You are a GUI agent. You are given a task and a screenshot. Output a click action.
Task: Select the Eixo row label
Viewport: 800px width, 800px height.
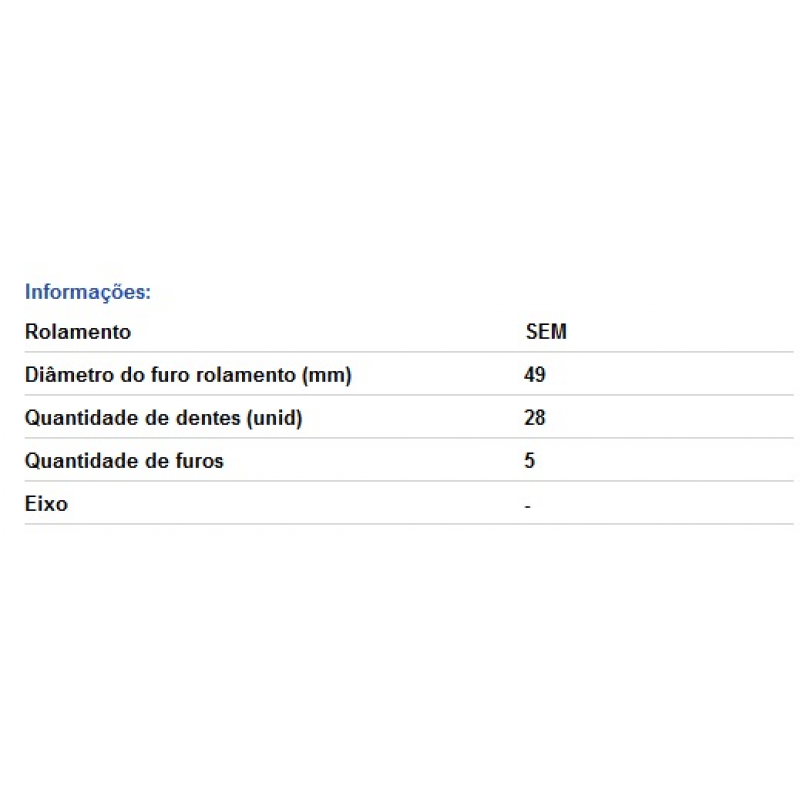click(x=46, y=504)
